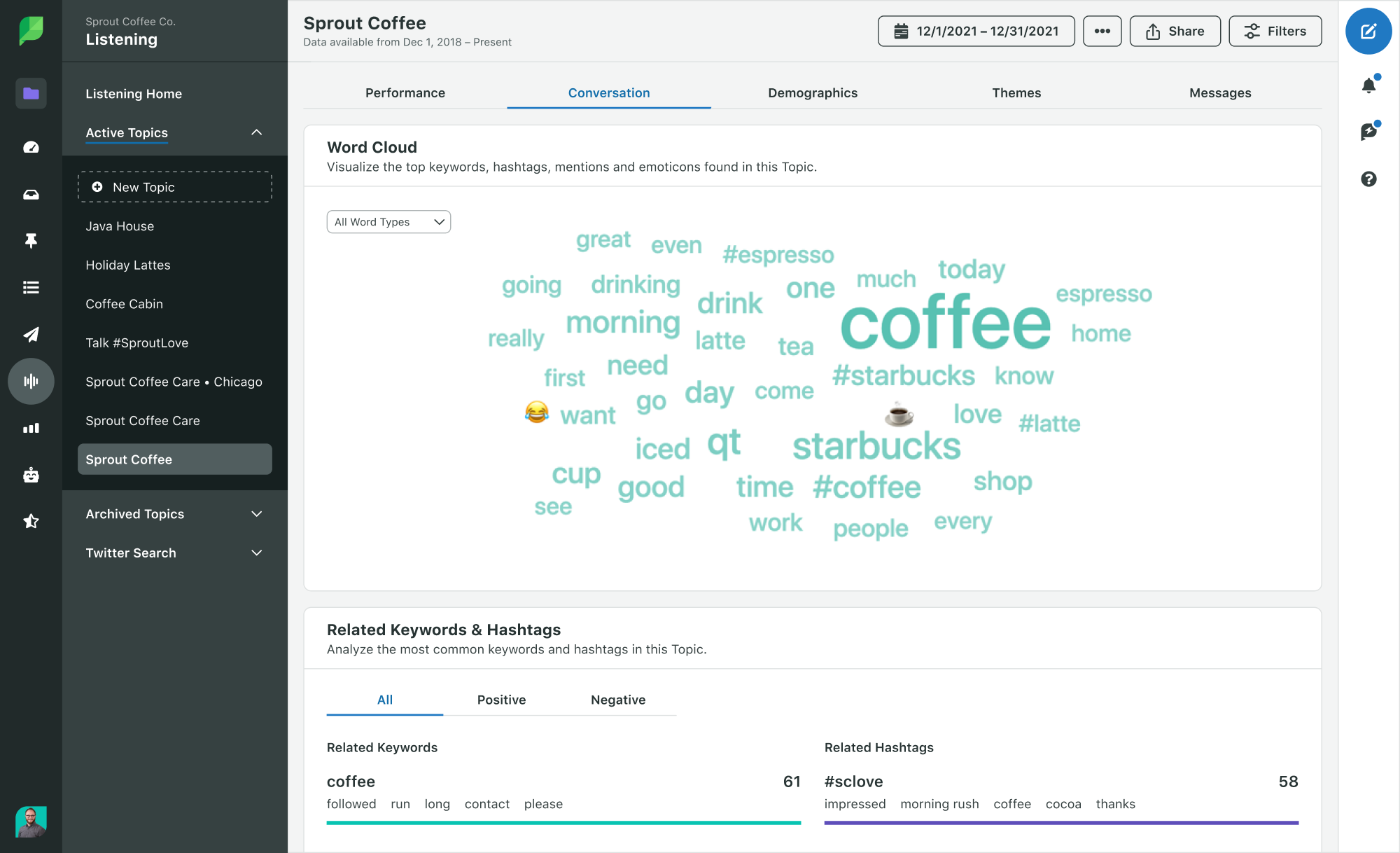Select the Negative keywords filter
This screenshot has width=1400, height=853.
(x=617, y=699)
